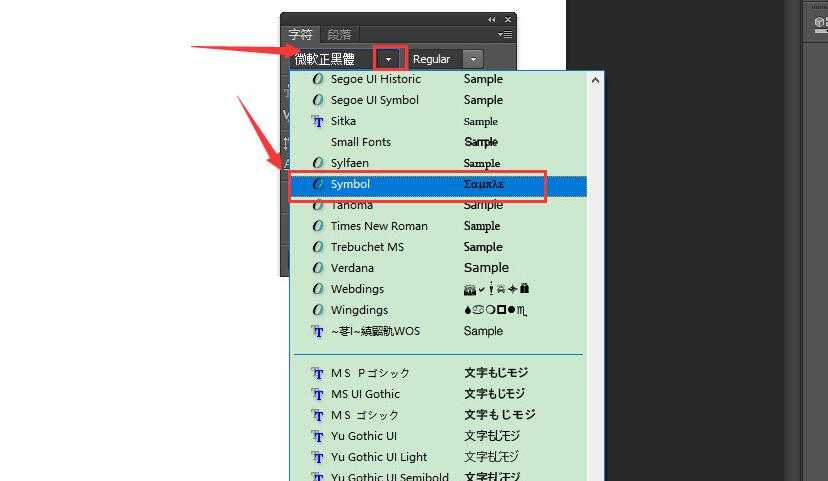The image size is (828, 481).
Task: Close the character panel
Action: click(x=508, y=19)
